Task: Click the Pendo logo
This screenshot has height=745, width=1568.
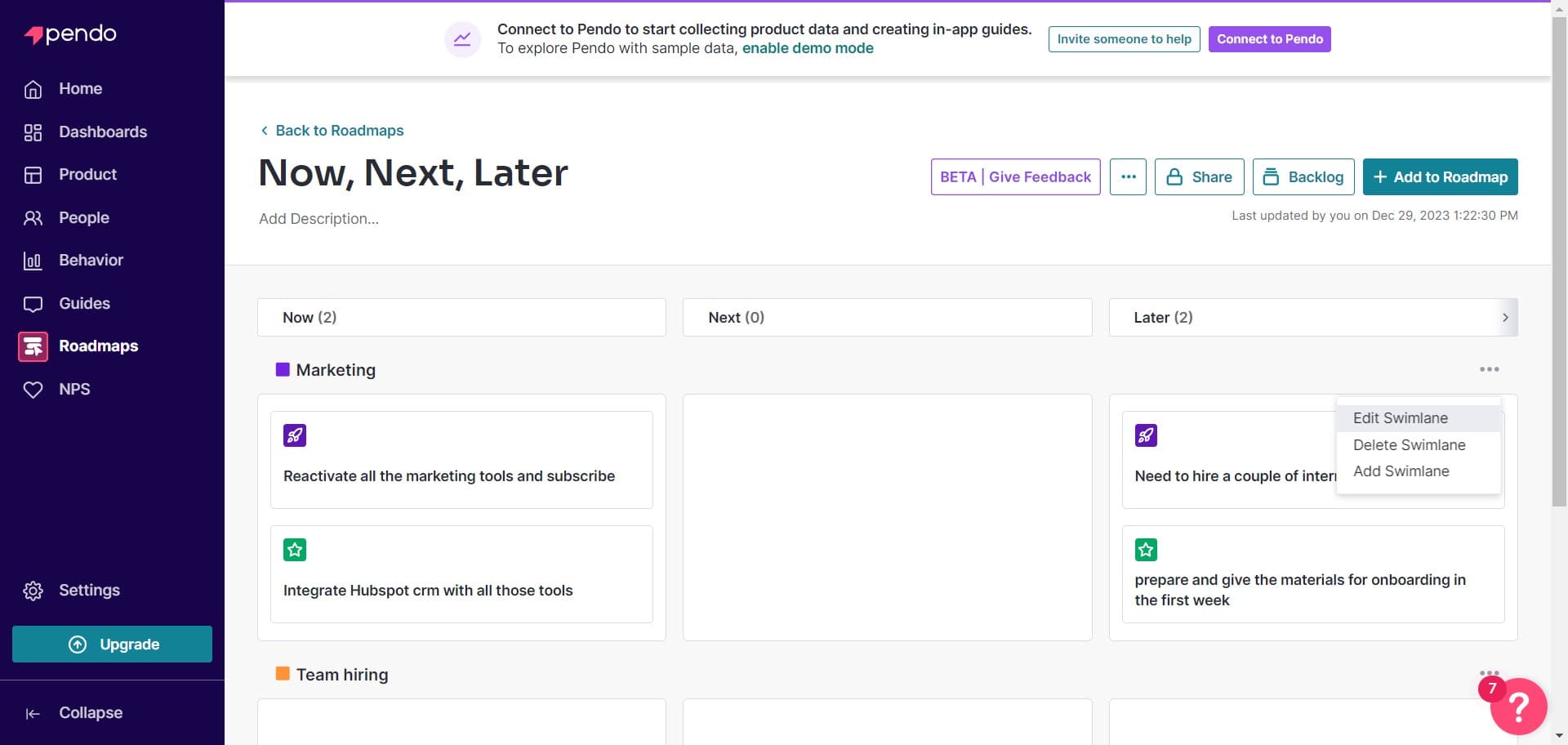Action: pyautogui.click(x=69, y=33)
